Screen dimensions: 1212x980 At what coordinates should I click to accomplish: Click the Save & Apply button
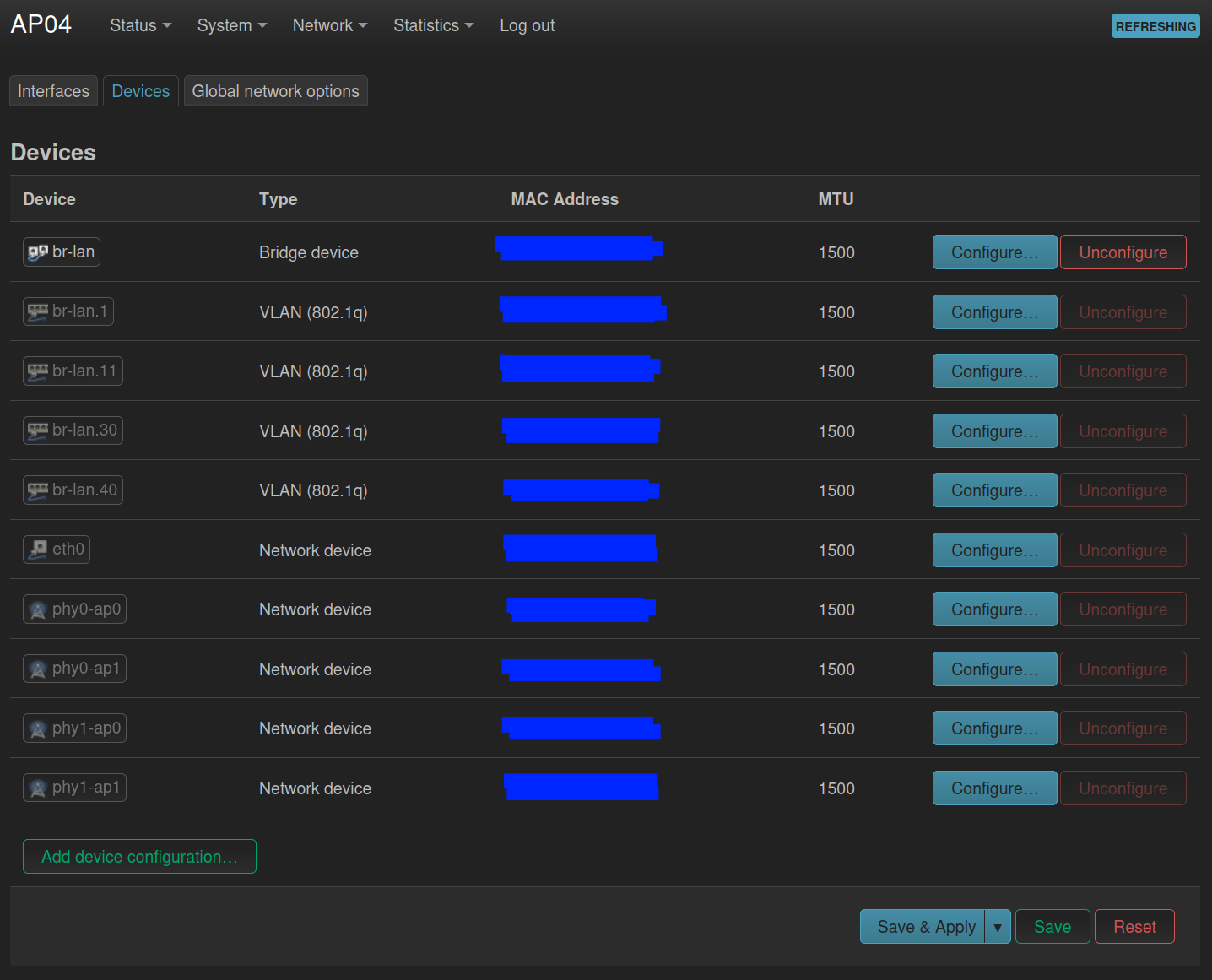923,927
